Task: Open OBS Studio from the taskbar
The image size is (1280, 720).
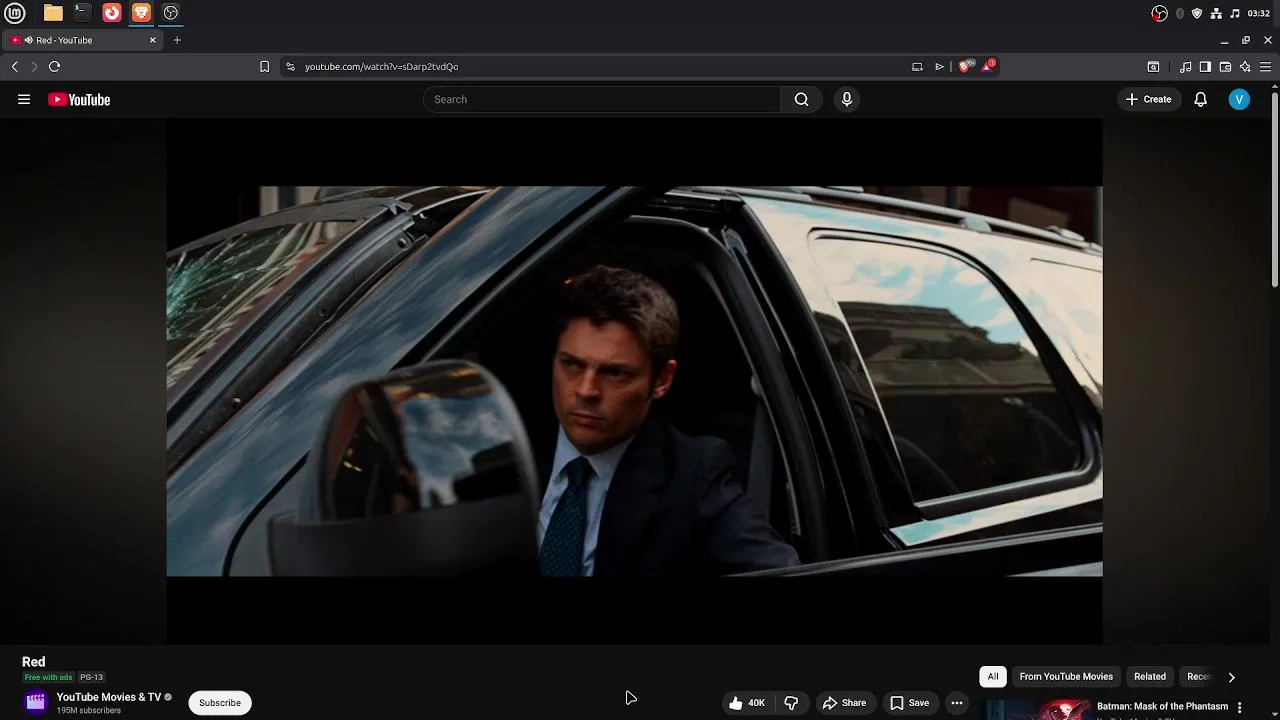Action: click(171, 13)
